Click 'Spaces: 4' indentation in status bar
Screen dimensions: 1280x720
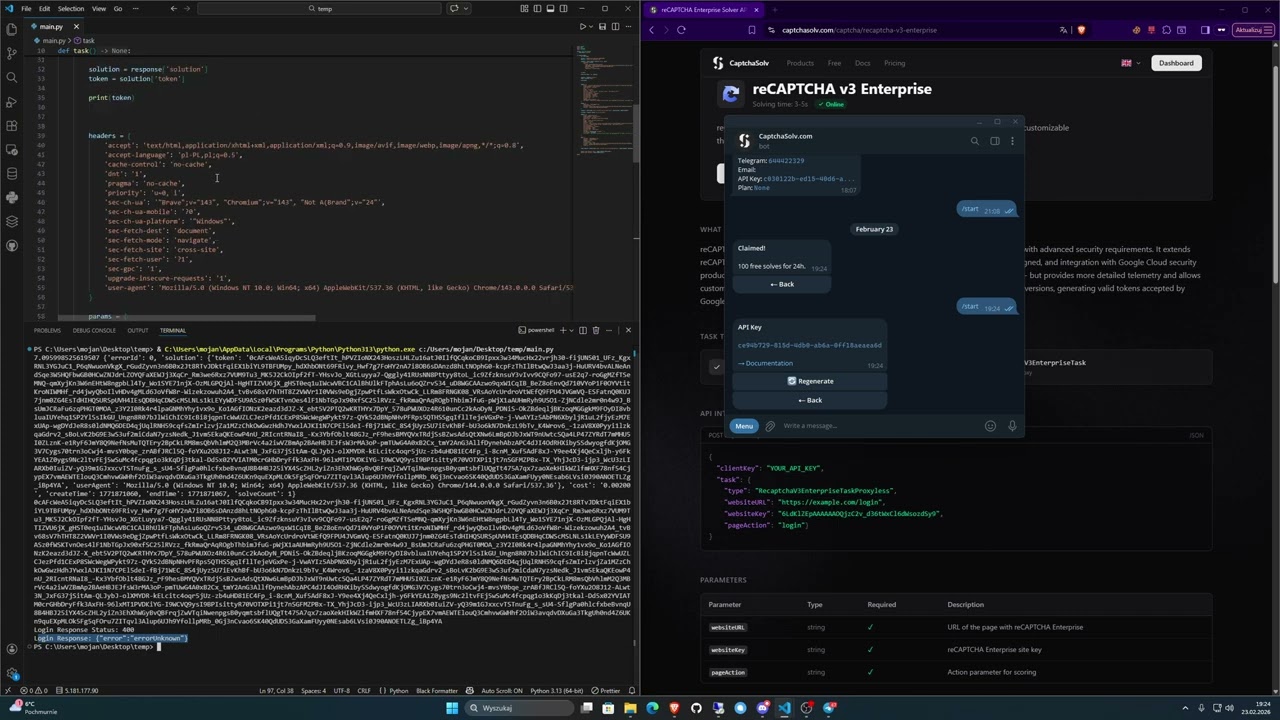[313, 691]
